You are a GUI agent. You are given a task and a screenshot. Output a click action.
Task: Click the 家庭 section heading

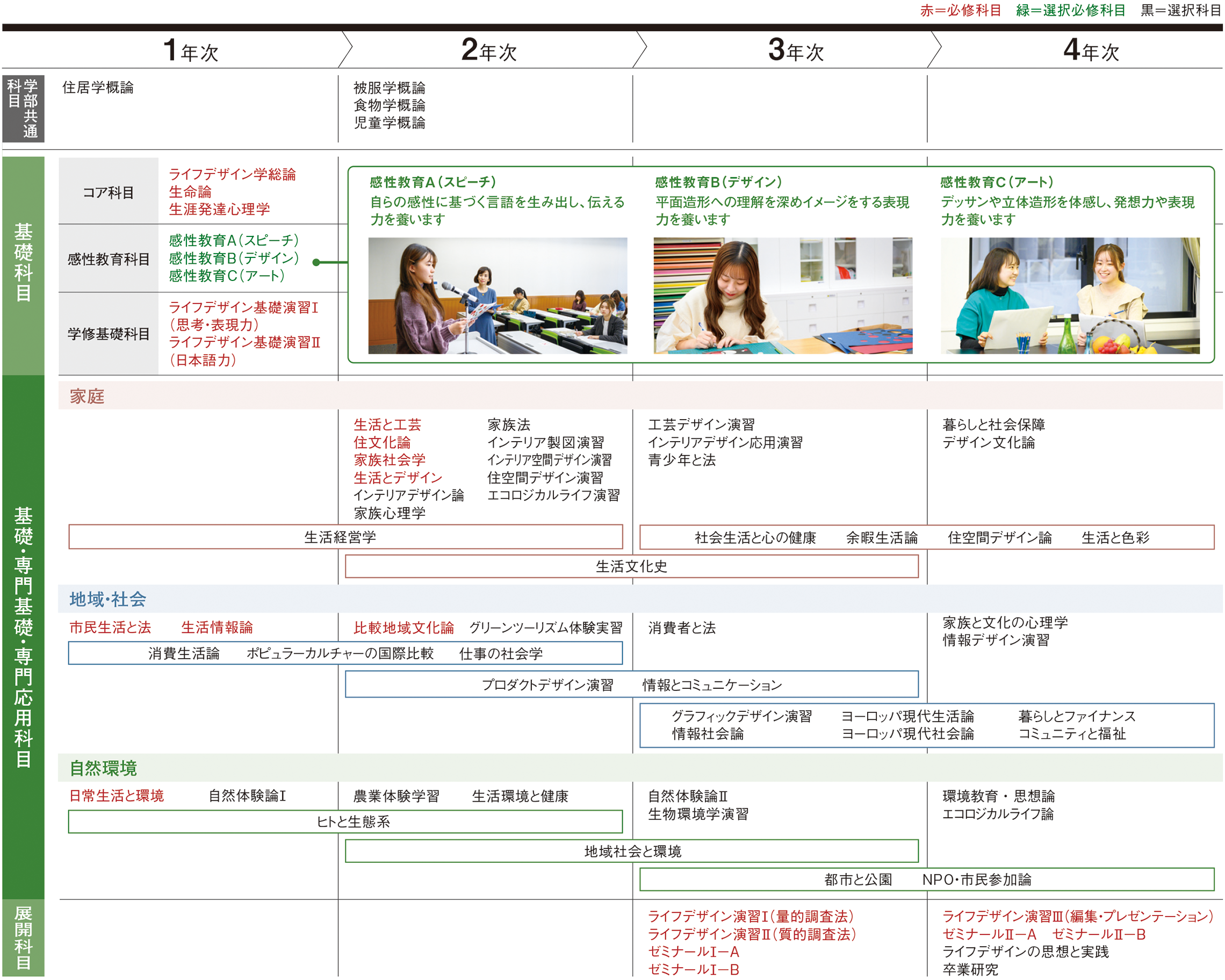tap(87, 396)
